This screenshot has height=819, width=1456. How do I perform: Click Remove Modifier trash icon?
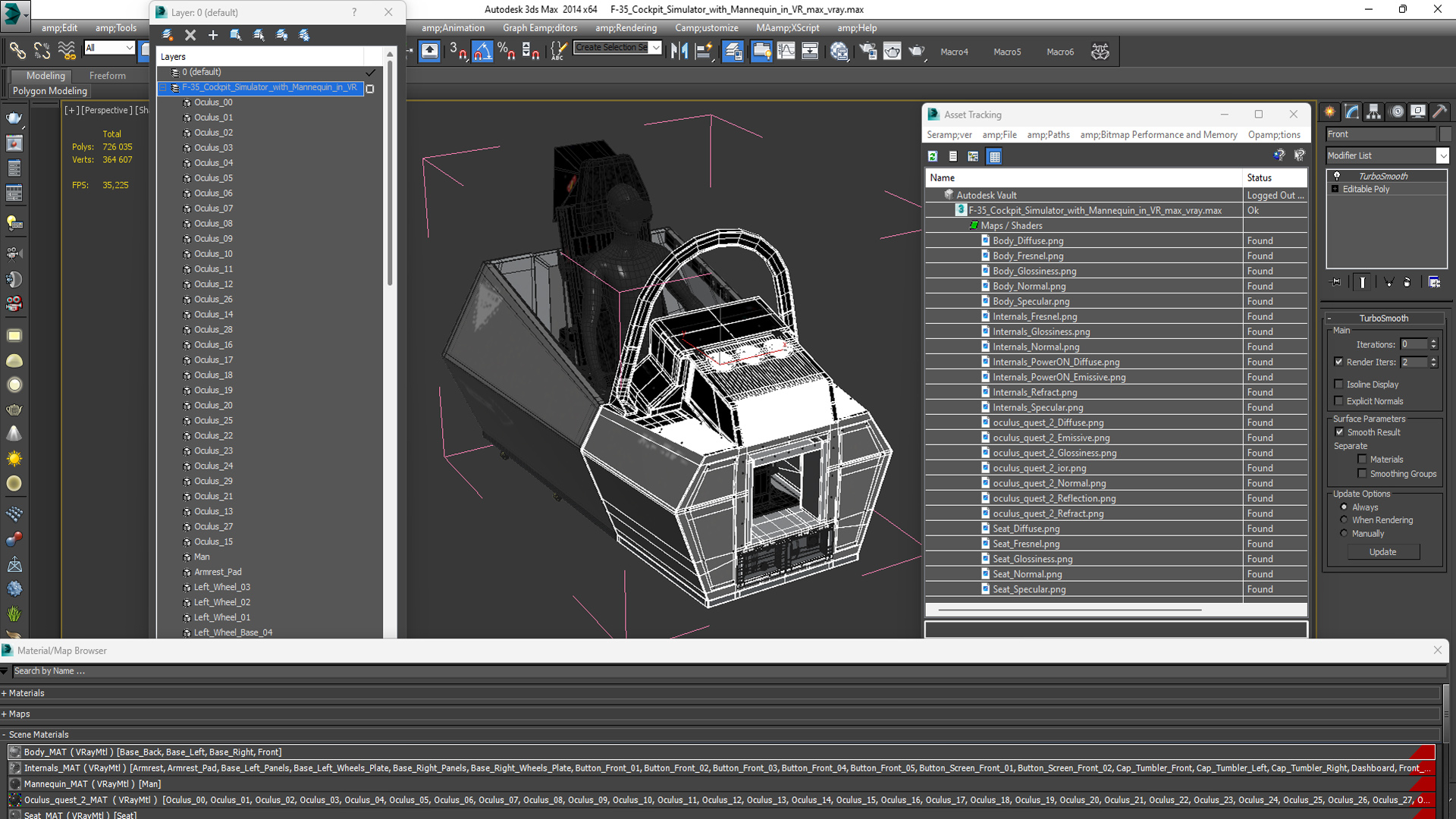[x=1407, y=282]
